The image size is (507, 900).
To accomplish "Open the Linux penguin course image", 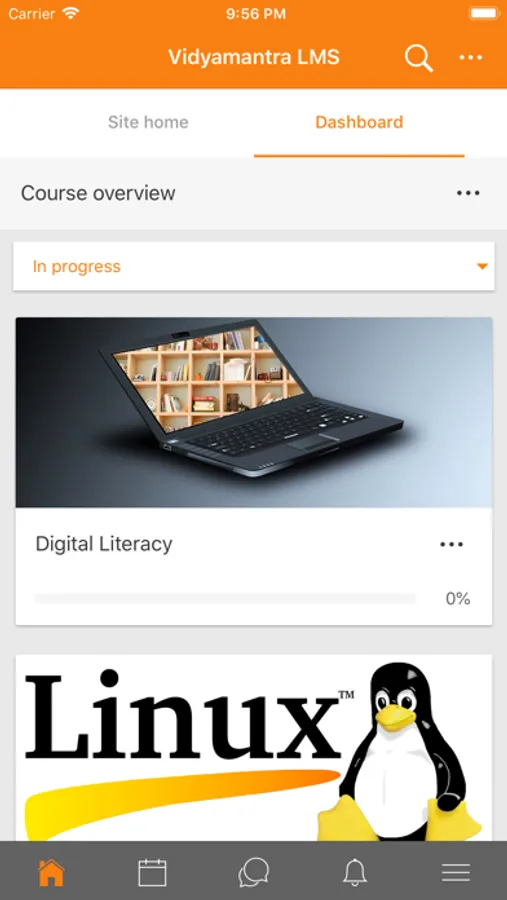I will click(254, 748).
